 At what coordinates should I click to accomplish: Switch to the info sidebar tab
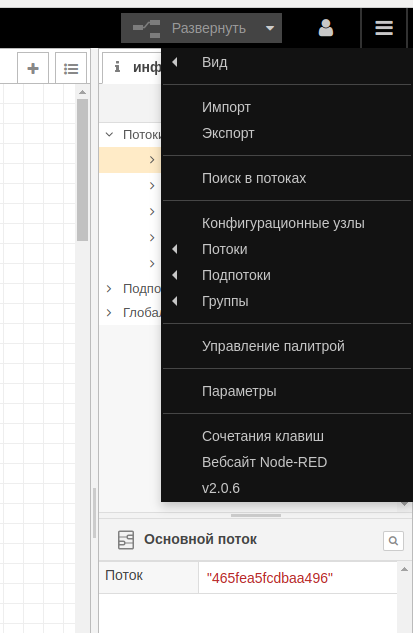coord(133,67)
